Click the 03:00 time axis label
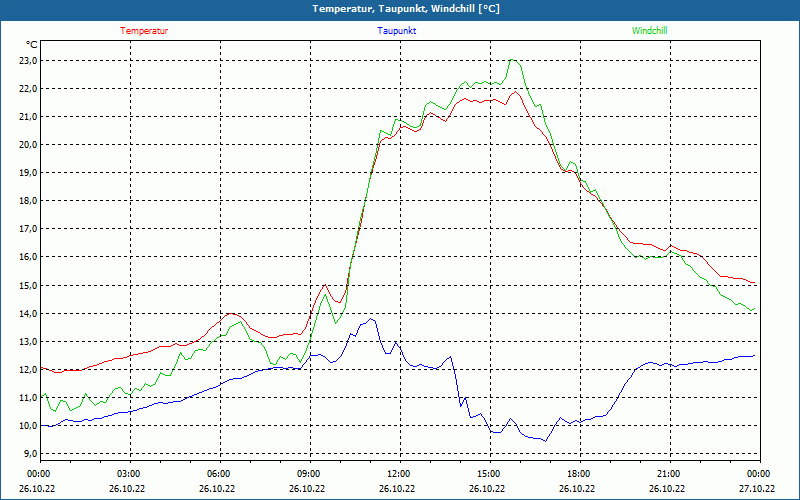 [x=130, y=474]
